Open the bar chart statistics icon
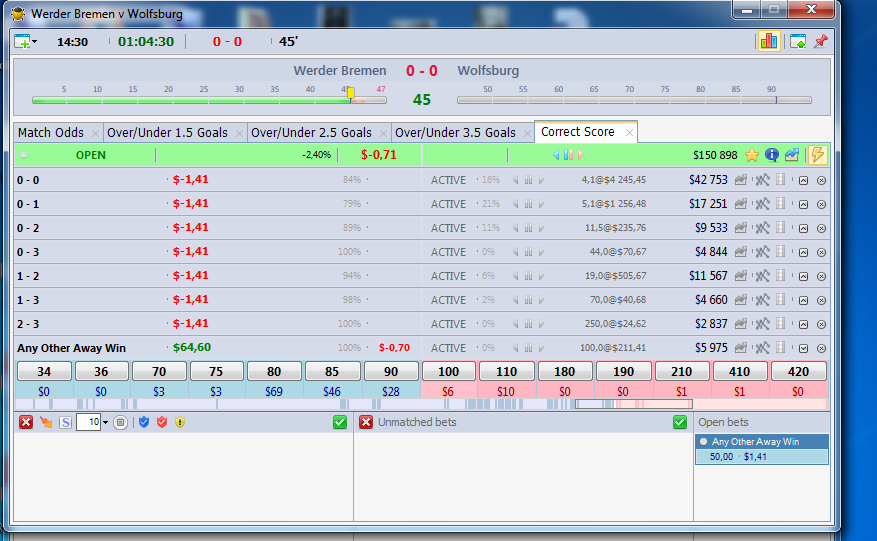 click(x=769, y=41)
